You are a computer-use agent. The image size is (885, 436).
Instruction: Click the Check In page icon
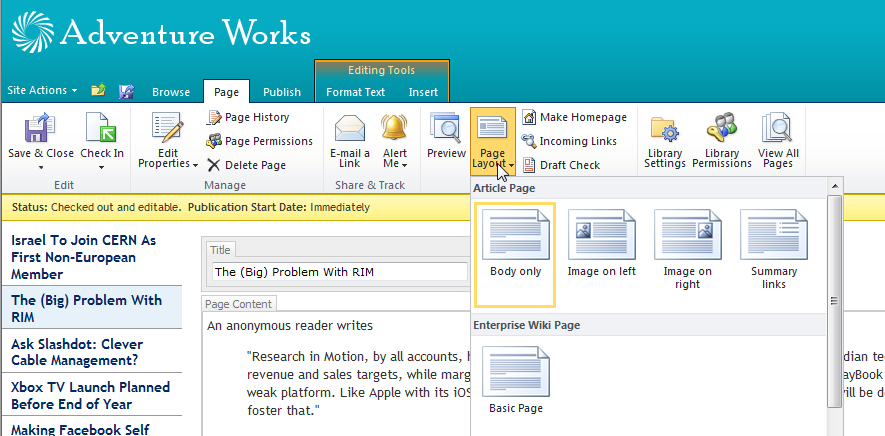[x=101, y=127]
